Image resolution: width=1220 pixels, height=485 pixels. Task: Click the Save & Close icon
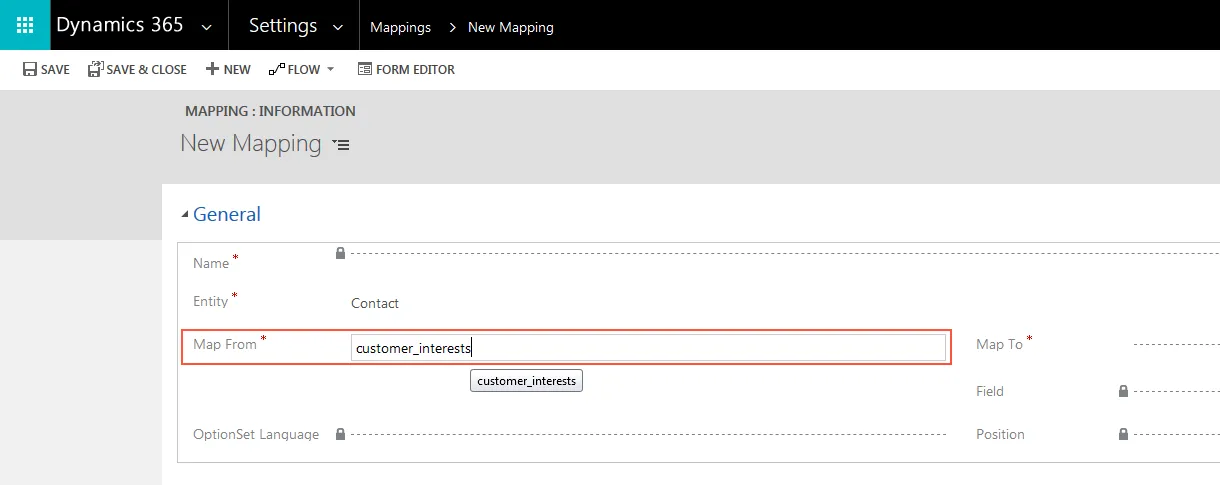(95, 69)
